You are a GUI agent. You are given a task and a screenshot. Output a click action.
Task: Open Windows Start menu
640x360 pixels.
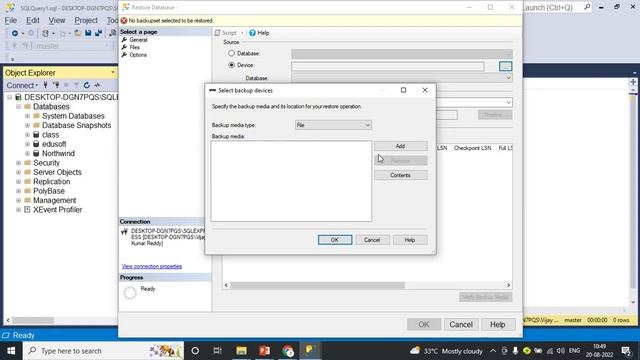pyautogui.click(x=11, y=351)
